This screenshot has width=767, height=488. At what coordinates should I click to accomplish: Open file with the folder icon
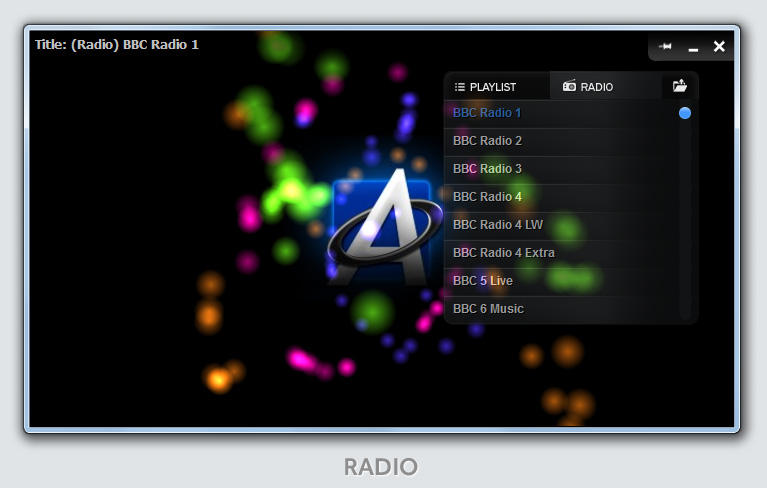680,86
